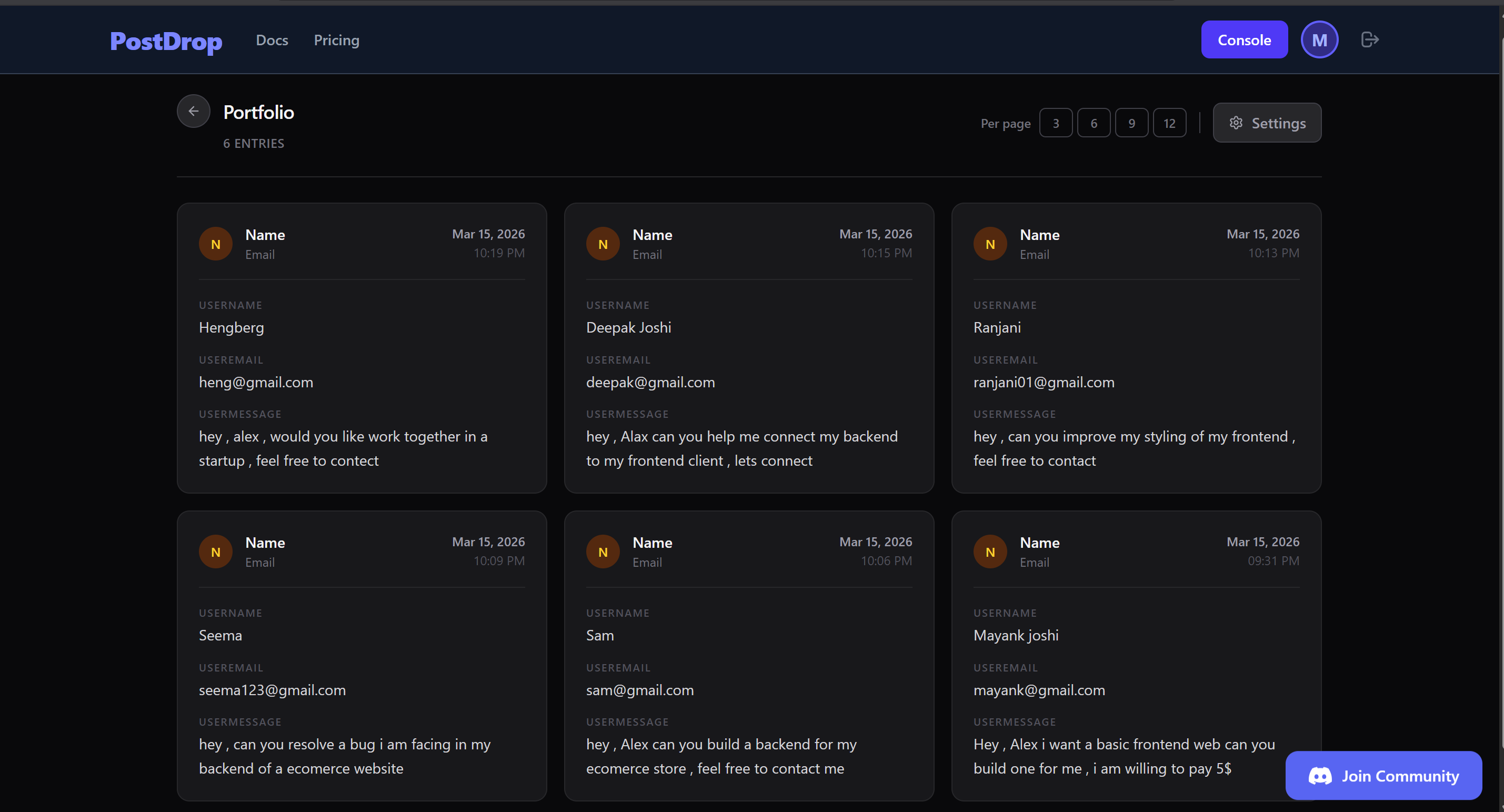Click email 'seema123@gmail.com'
Image resolution: width=1504 pixels, height=812 pixels.
[272, 690]
